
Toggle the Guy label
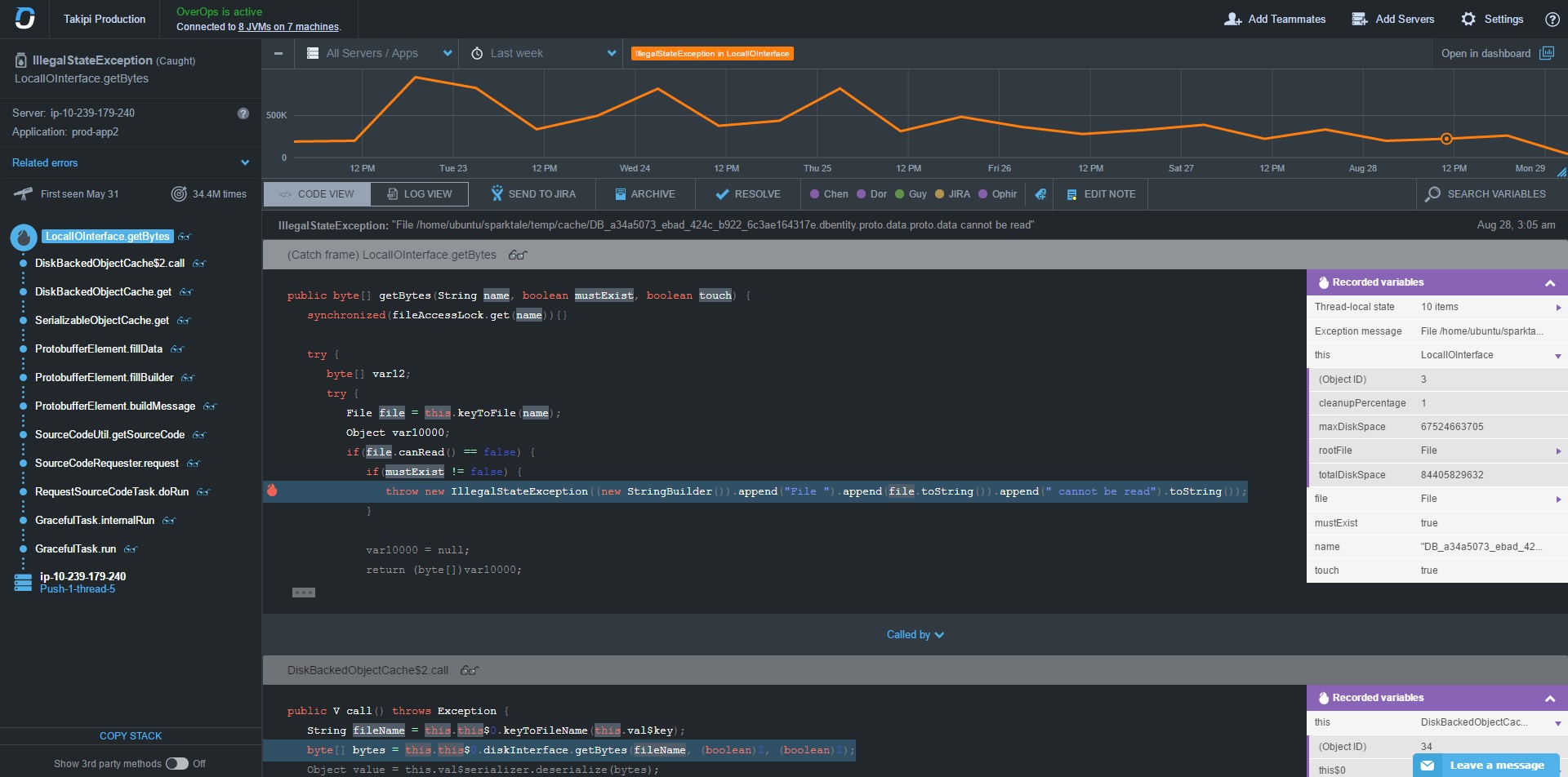click(911, 194)
